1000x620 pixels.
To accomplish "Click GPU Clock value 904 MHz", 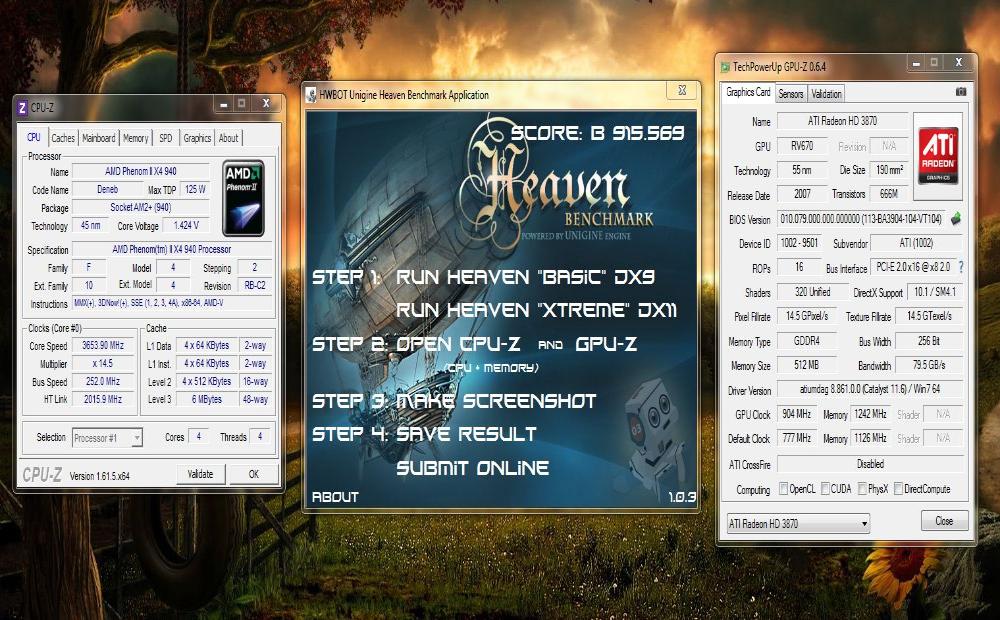I will tap(797, 414).
